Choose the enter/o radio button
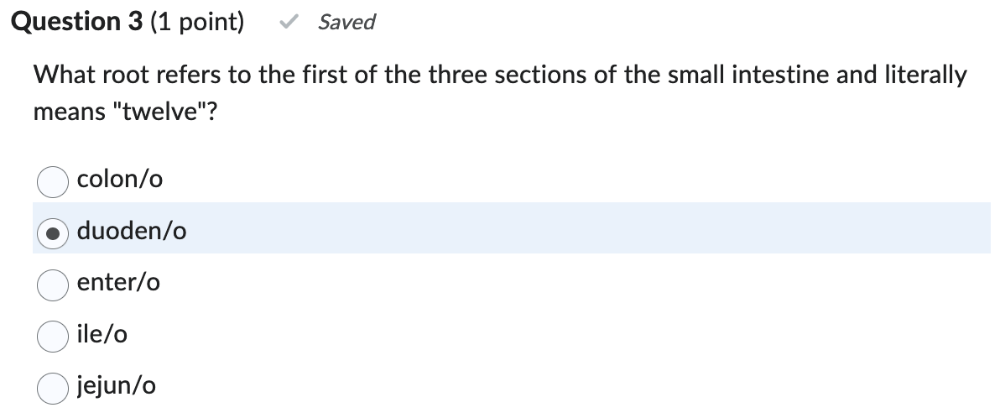1000x418 pixels. pyautogui.click(x=52, y=284)
